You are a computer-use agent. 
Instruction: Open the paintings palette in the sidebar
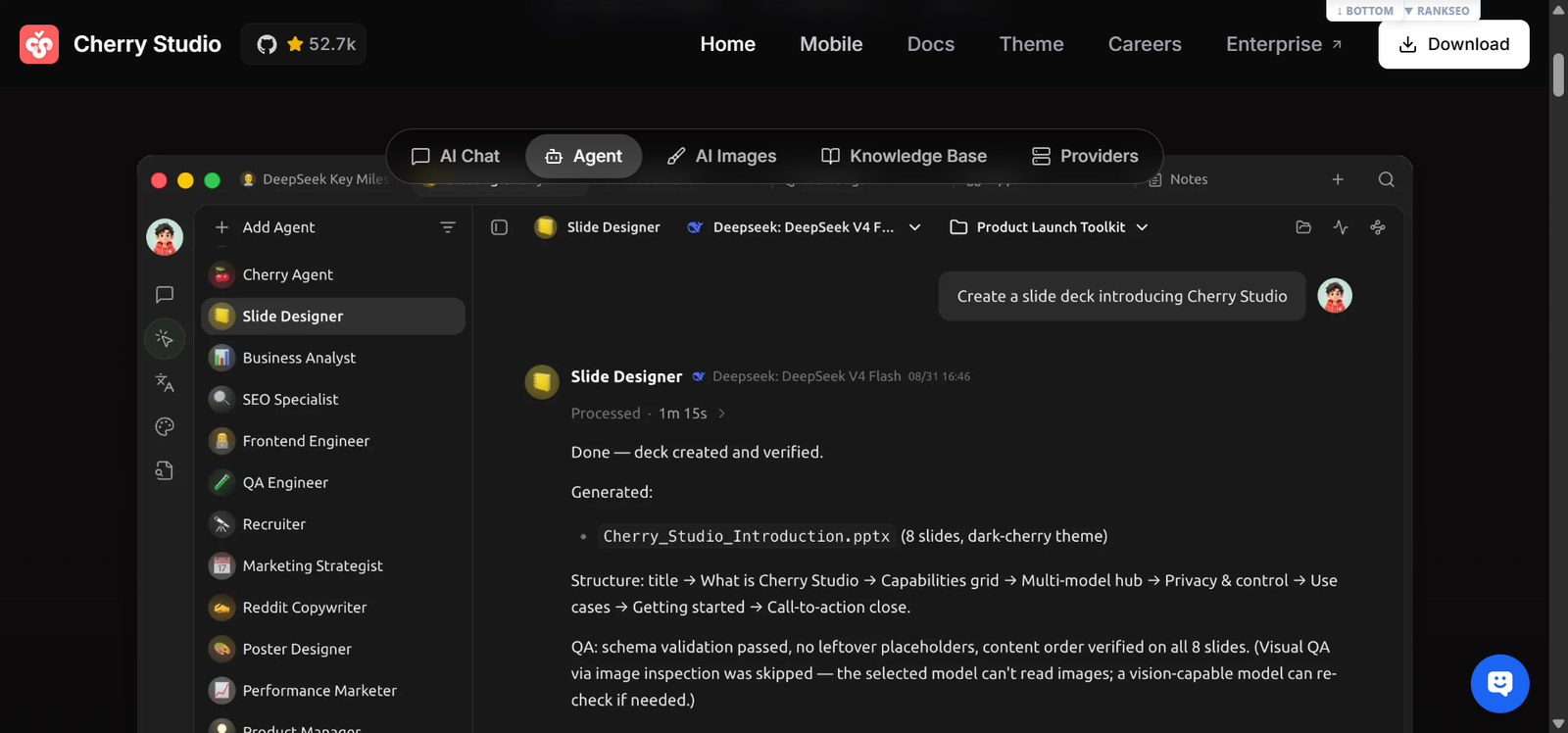[x=165, y=426]
